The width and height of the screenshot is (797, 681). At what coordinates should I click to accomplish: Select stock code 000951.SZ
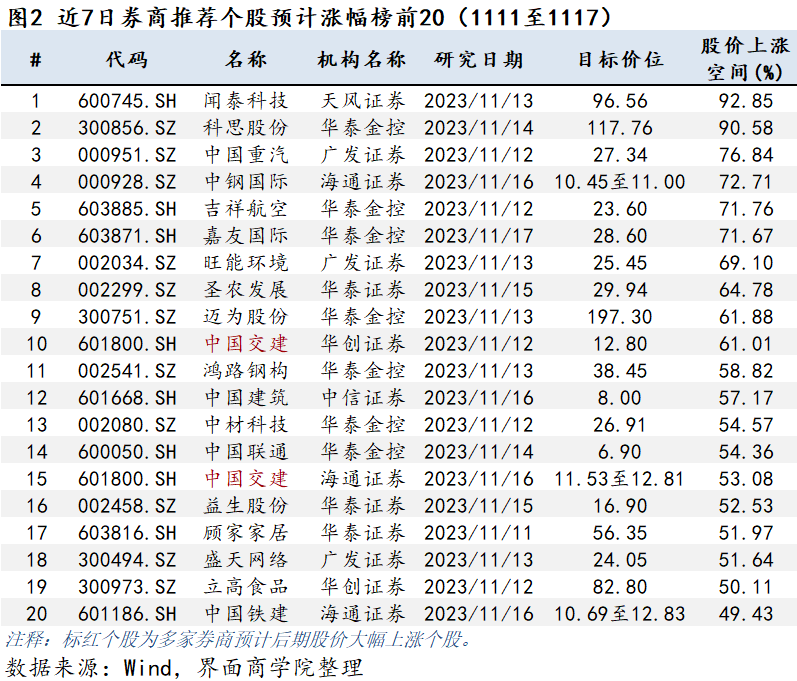point(127,154)
